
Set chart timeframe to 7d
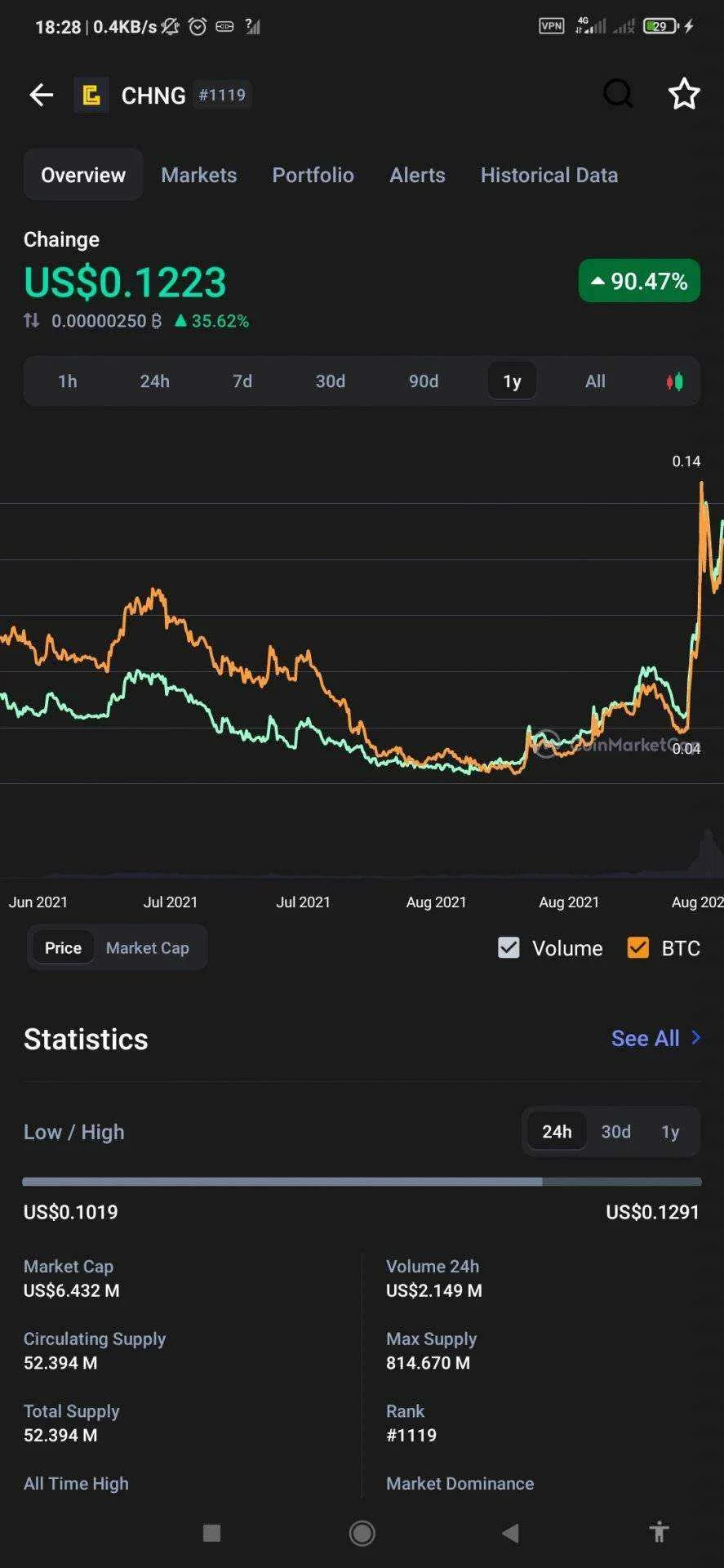[242, 381]
